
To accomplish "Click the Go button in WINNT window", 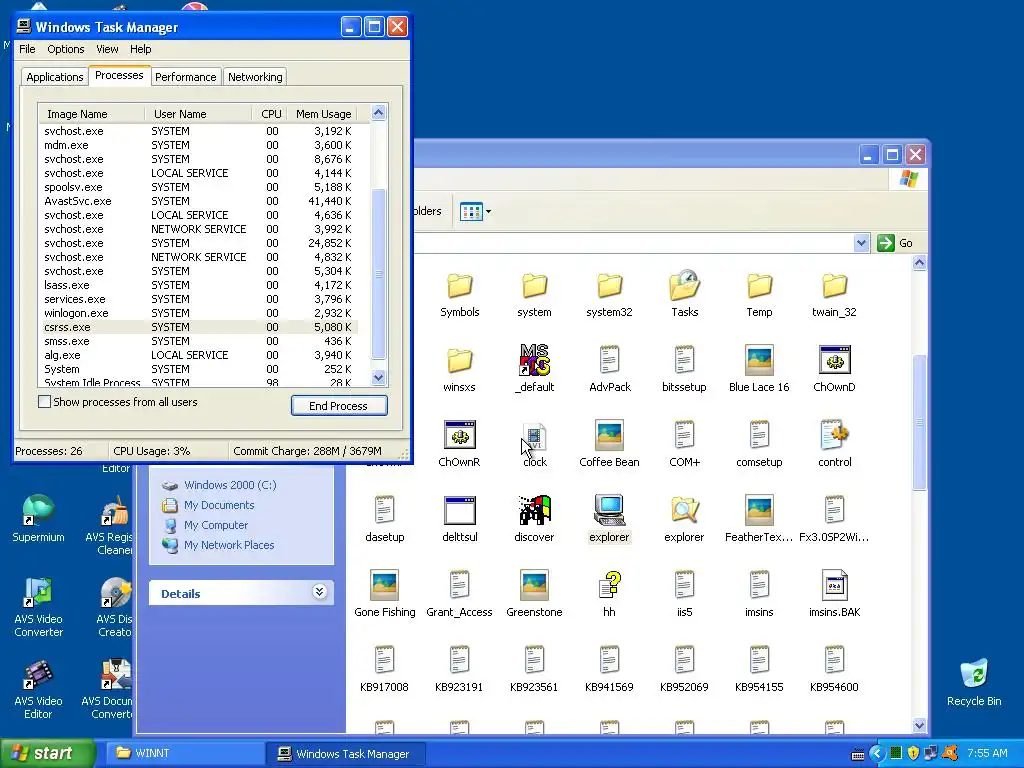I will [896, 243].
